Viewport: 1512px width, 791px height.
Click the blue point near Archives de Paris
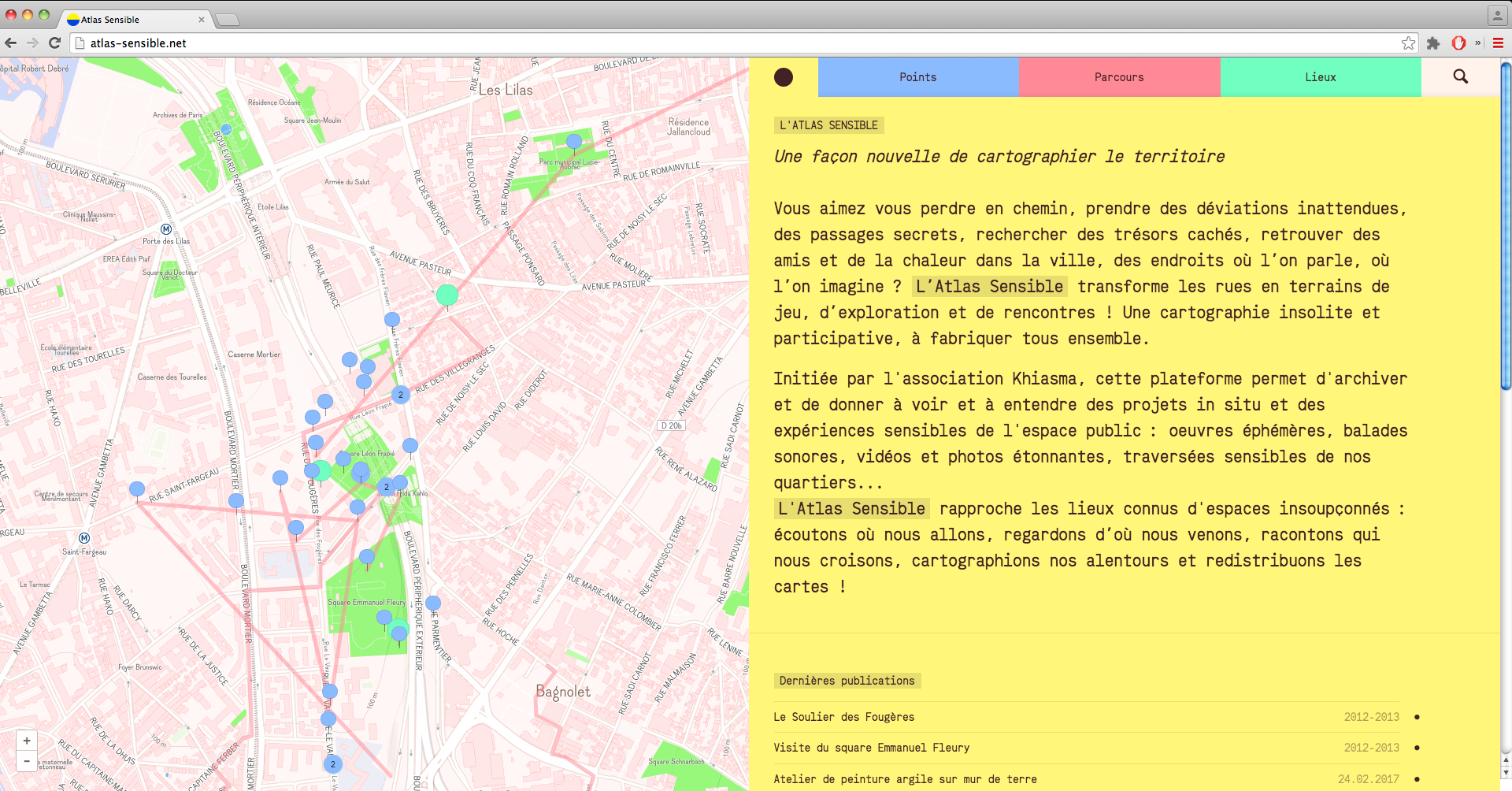click(226, 129)
